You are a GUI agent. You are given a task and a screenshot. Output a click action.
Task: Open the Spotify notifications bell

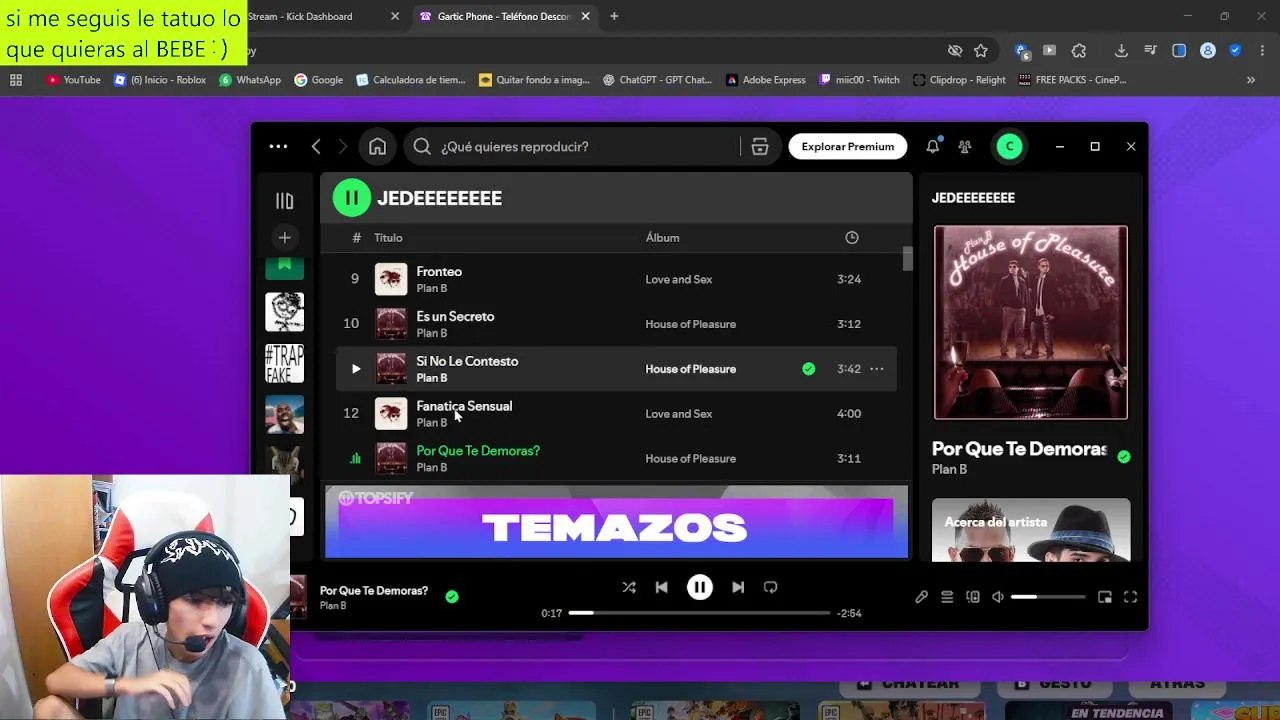point(932,147)
